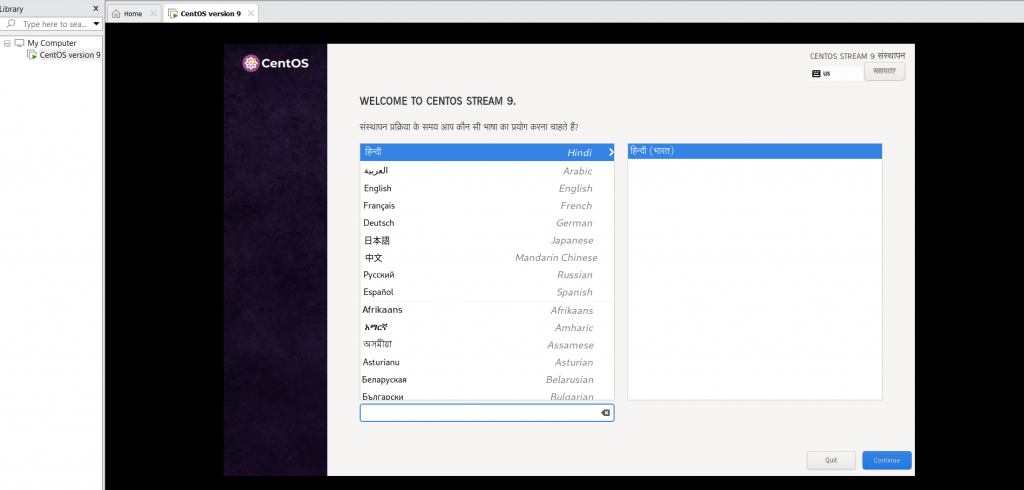This screenshot has width=1024, height=490.
Task: Select Amharic in the language list
Action: [487, 327]
